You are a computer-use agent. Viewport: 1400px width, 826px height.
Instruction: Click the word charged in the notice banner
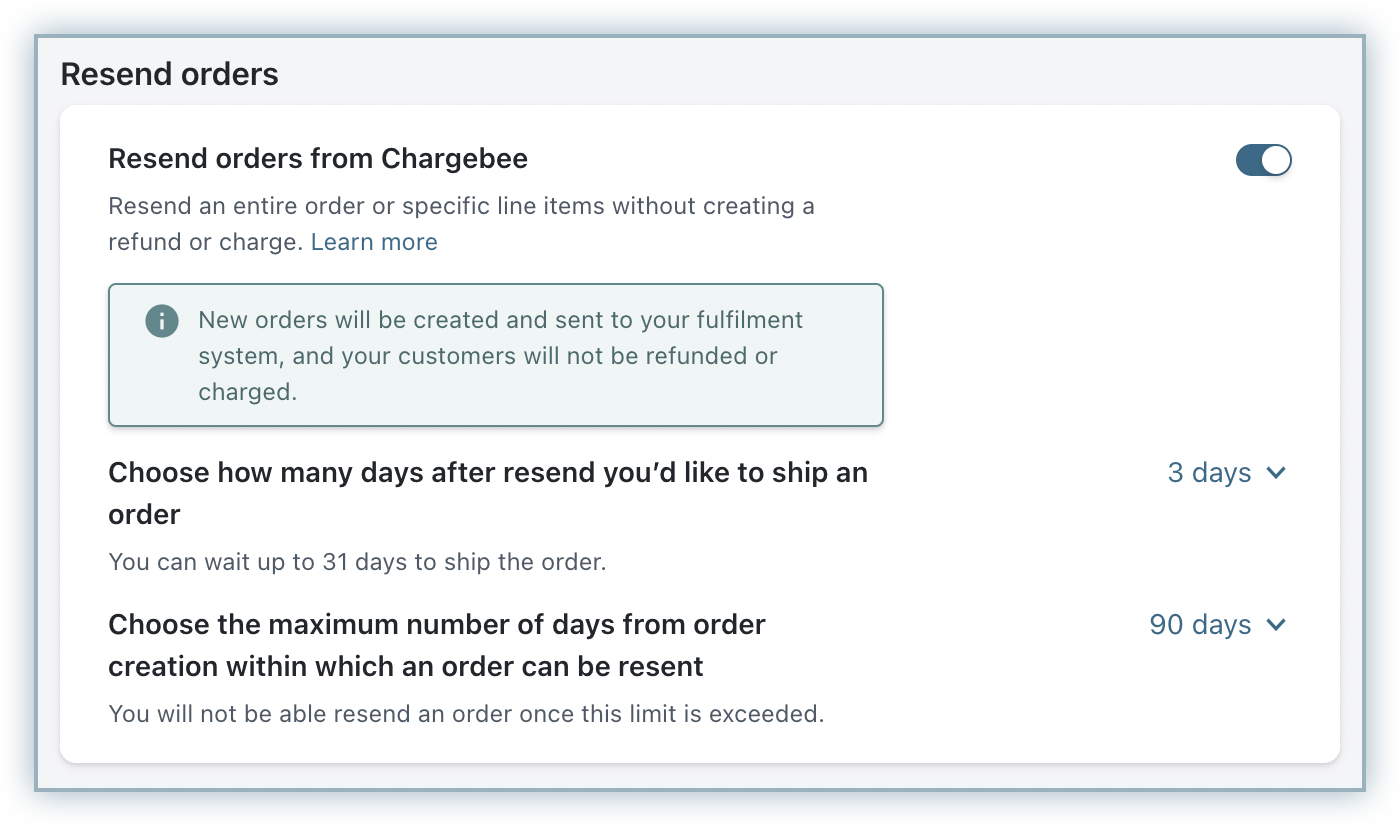[247, 392]
